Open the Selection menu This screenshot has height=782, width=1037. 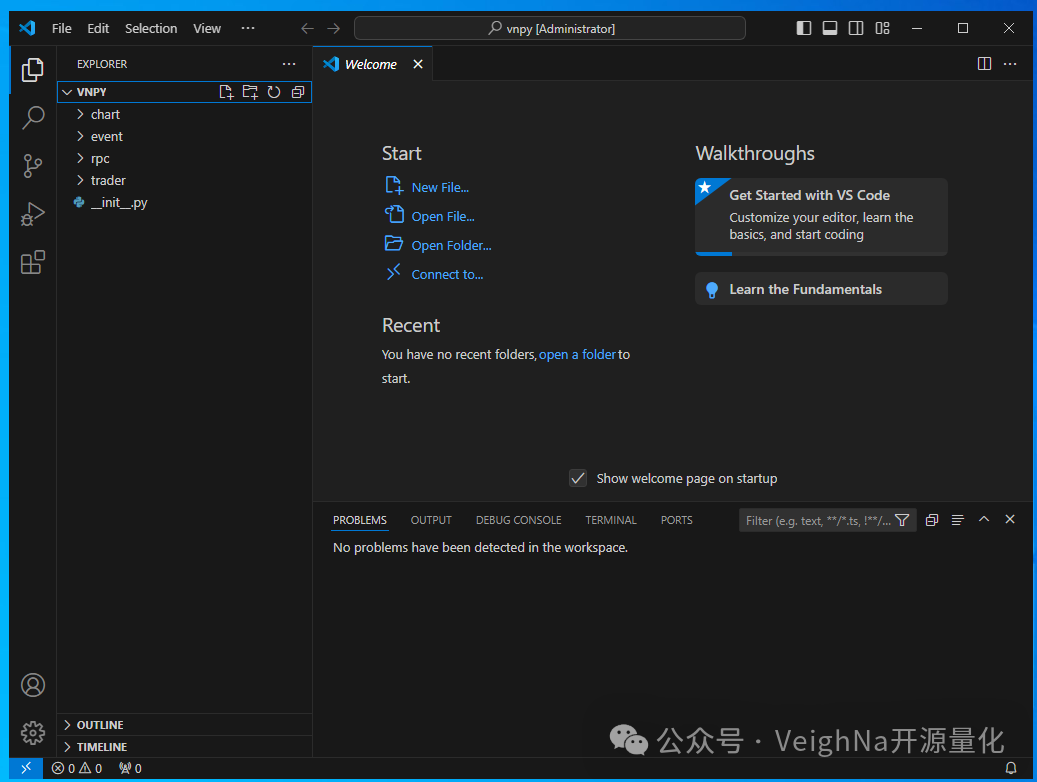(151, 28)
